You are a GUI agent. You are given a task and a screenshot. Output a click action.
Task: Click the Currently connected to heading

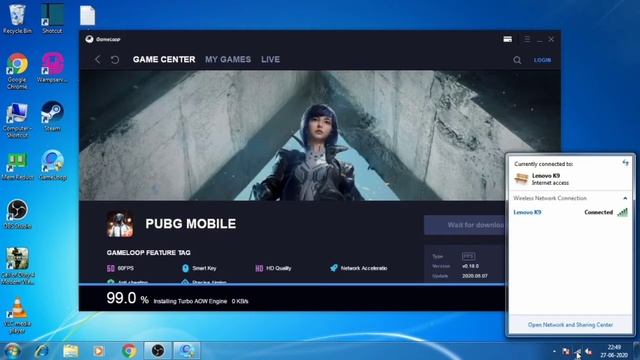(543, 164)
